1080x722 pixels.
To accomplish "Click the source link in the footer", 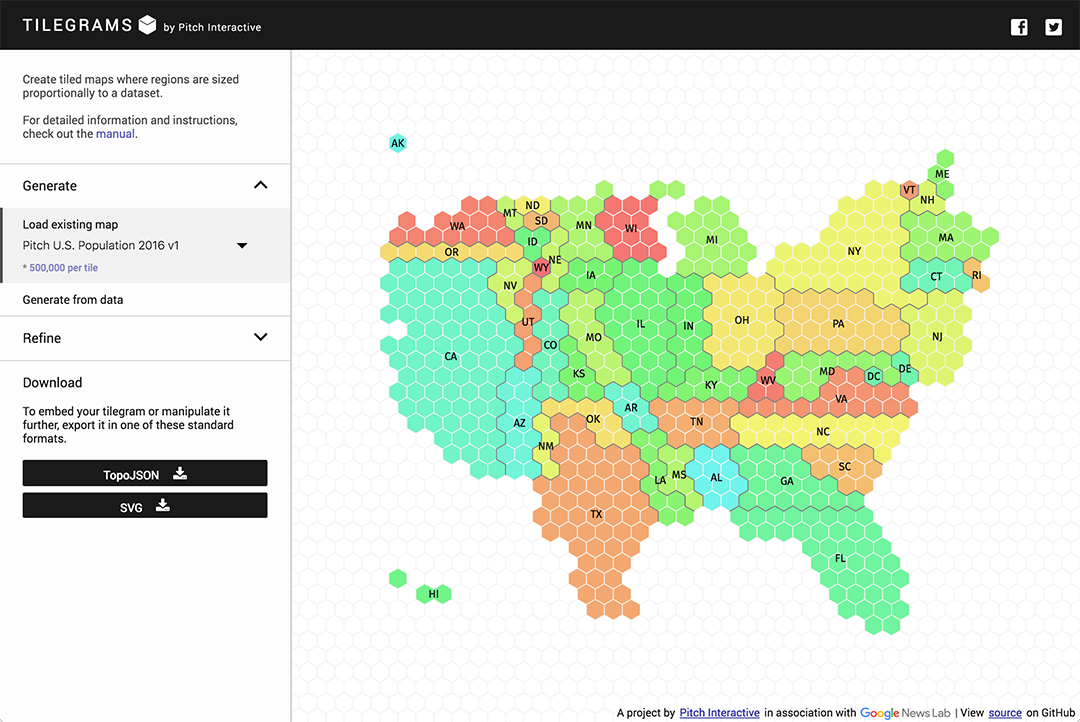I will click(x=1005, y=713).
